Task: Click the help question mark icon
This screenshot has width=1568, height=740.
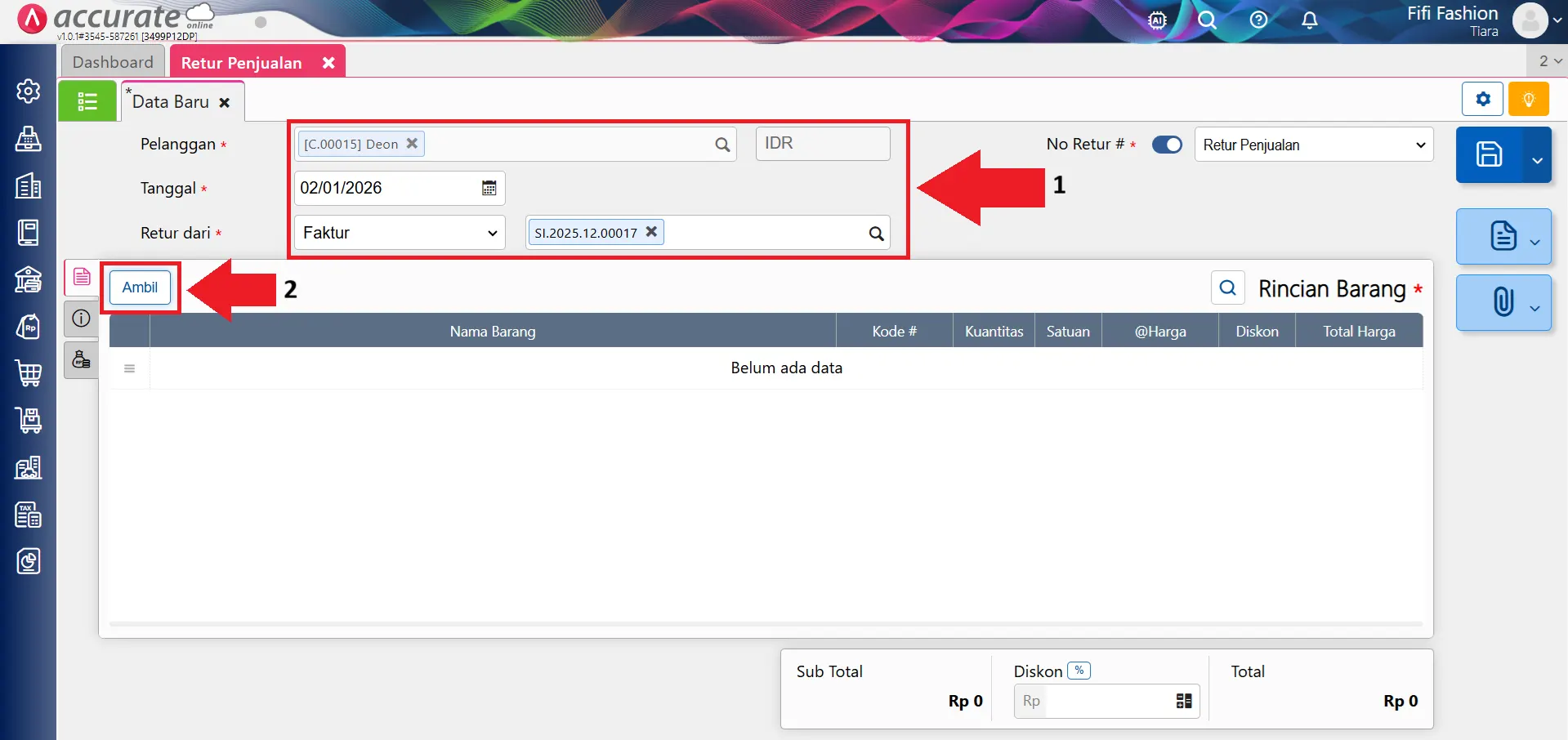Action: pyautogui.click(x=1258, y=20)
